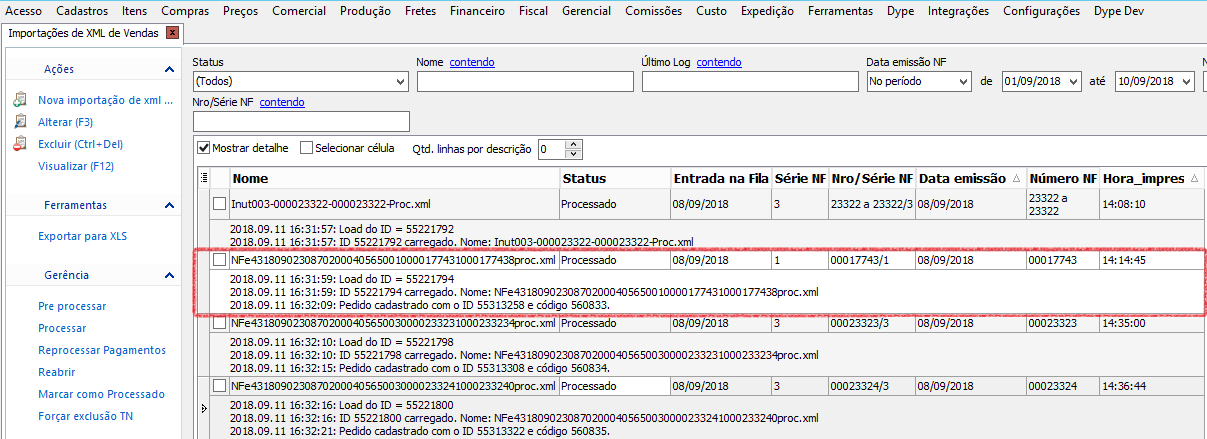This screenshot has height=439, width=1207.
Task: Open the end date 10/09/2018 picker
Action: pyautogui.click(x=1187, y=81)
